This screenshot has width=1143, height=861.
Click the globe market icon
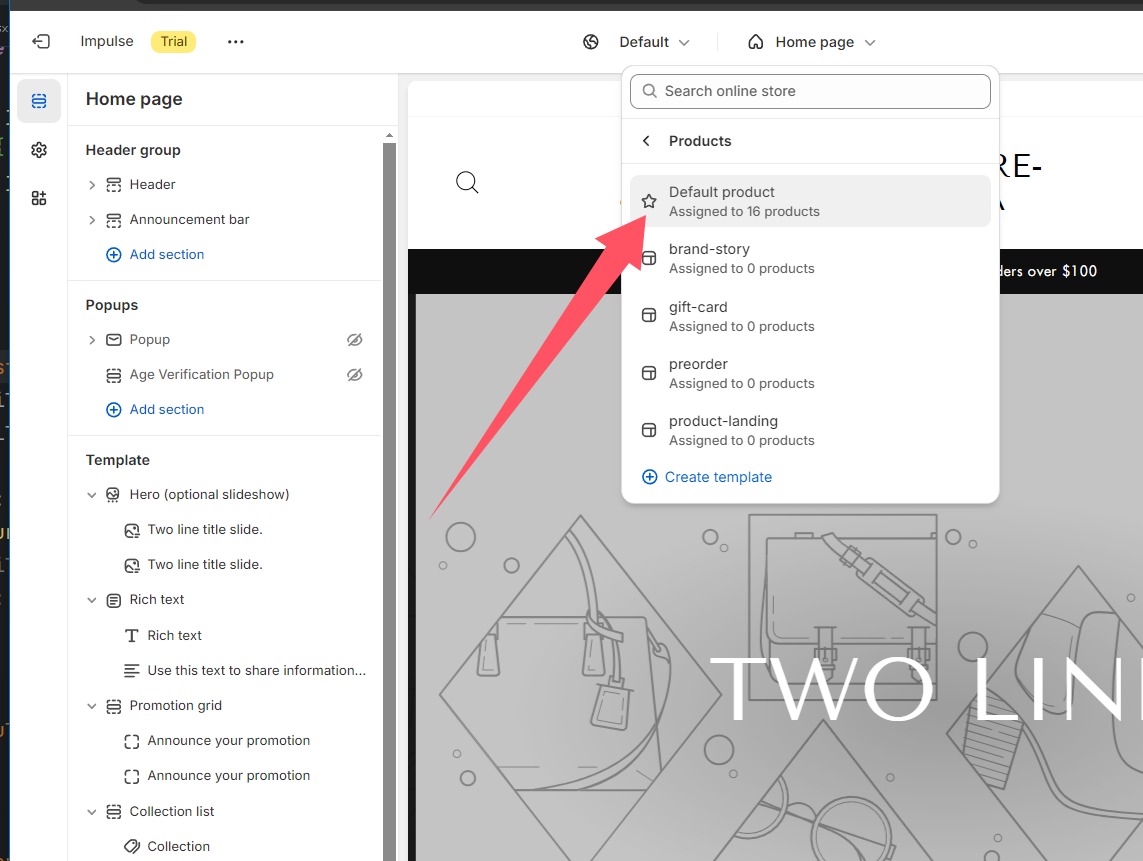click(590, 42)
